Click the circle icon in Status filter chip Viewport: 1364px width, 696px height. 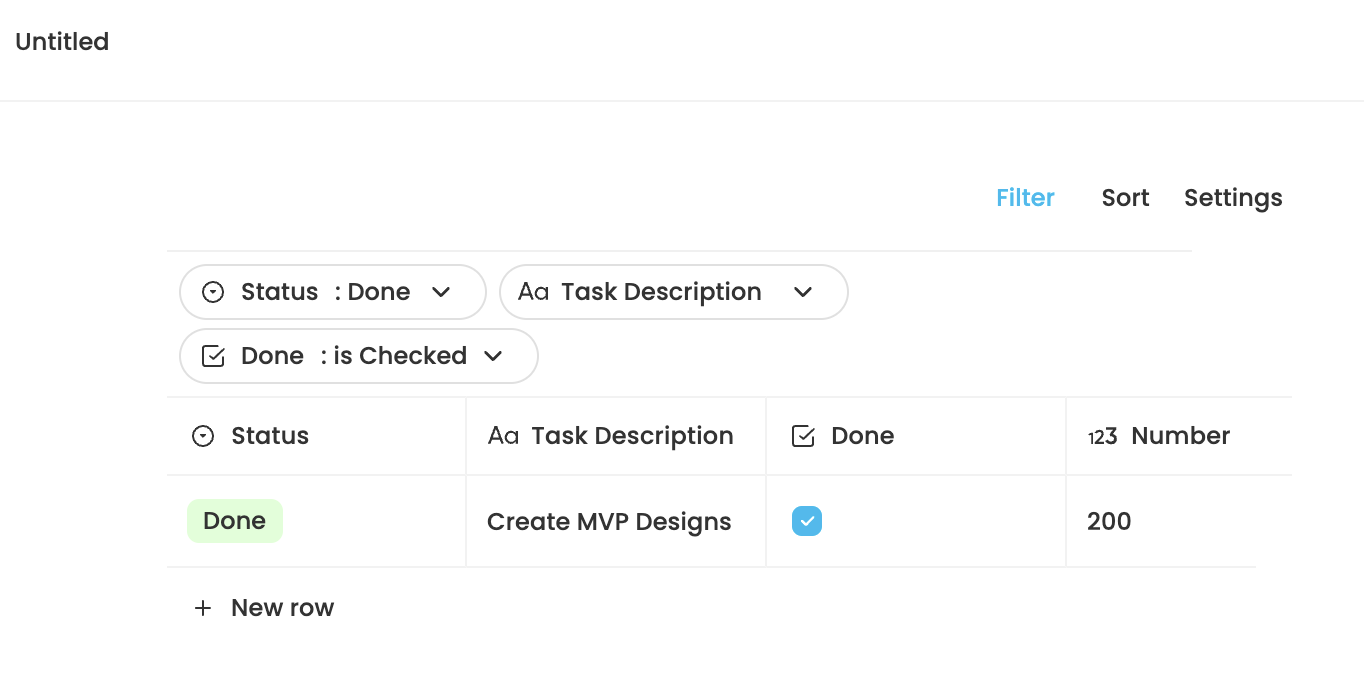212,291
